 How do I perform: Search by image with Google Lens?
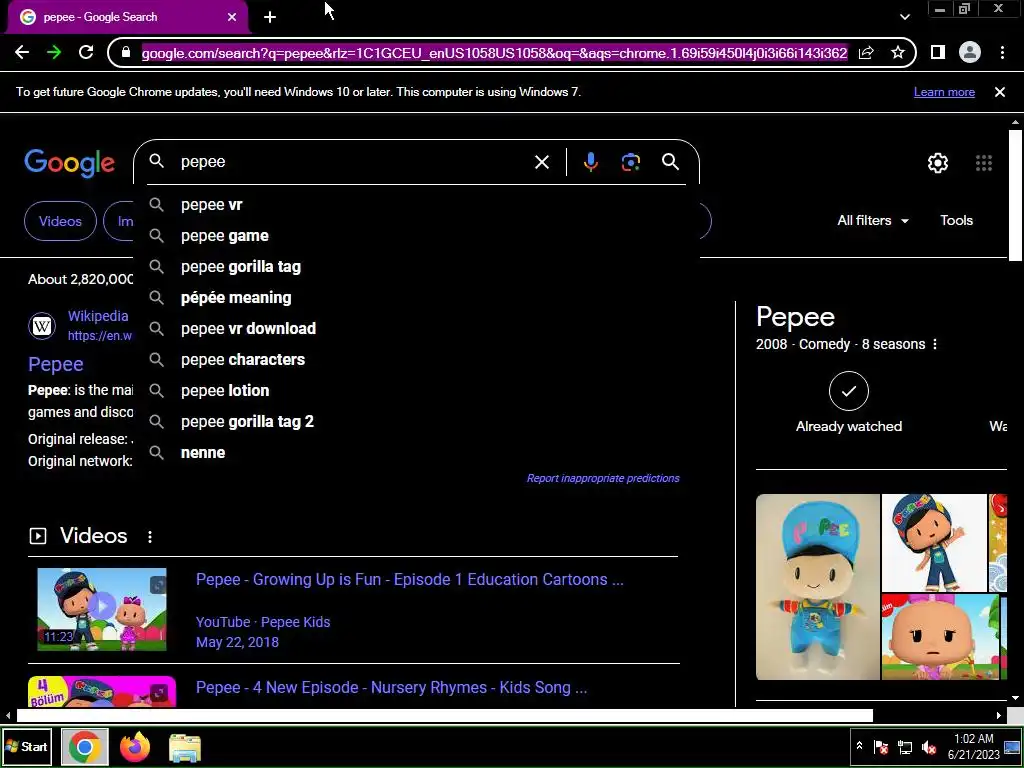[x=631, y=162]
